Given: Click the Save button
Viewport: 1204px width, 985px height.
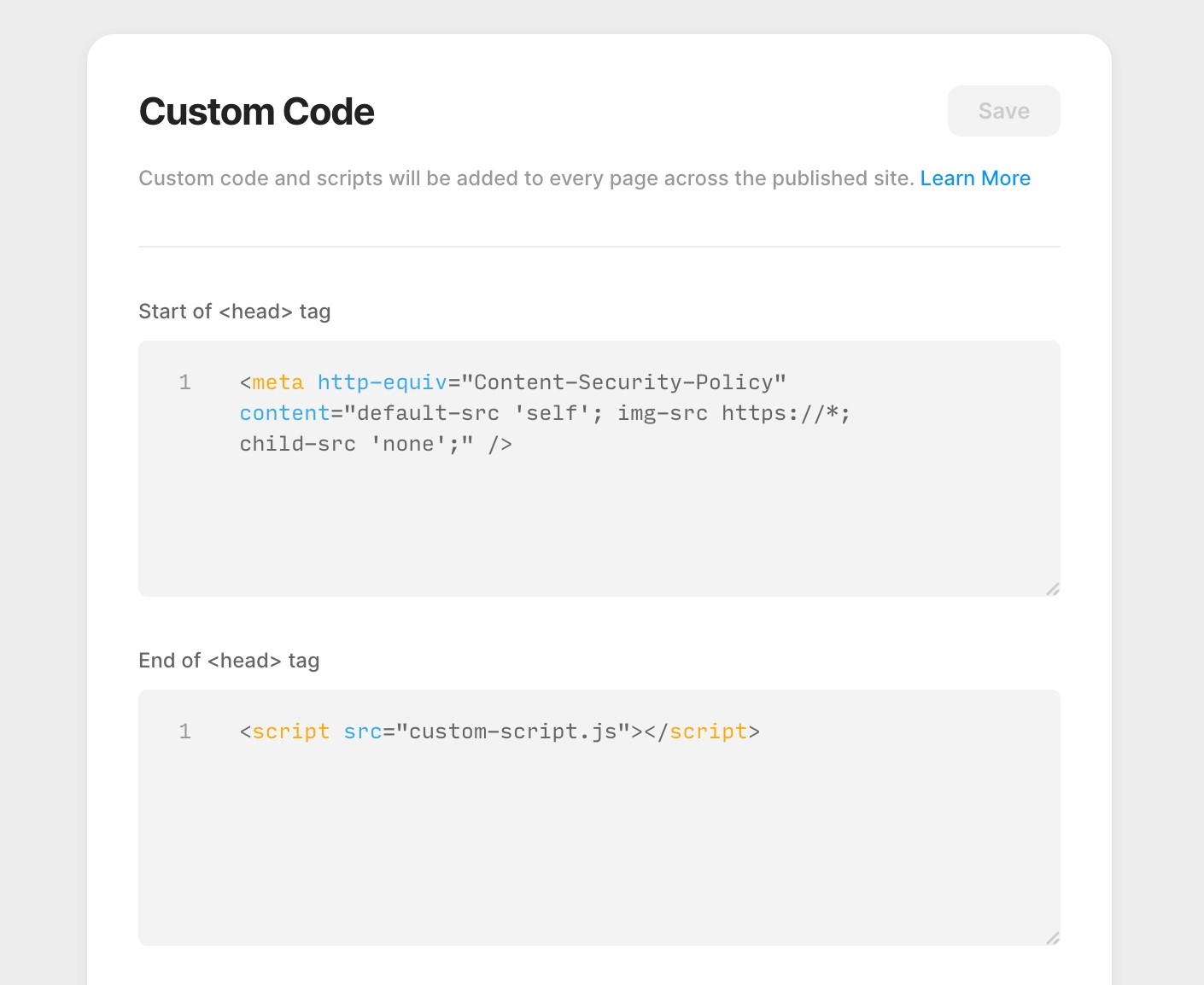Looking at the screenshot, I should click(x=1003, y=111).
